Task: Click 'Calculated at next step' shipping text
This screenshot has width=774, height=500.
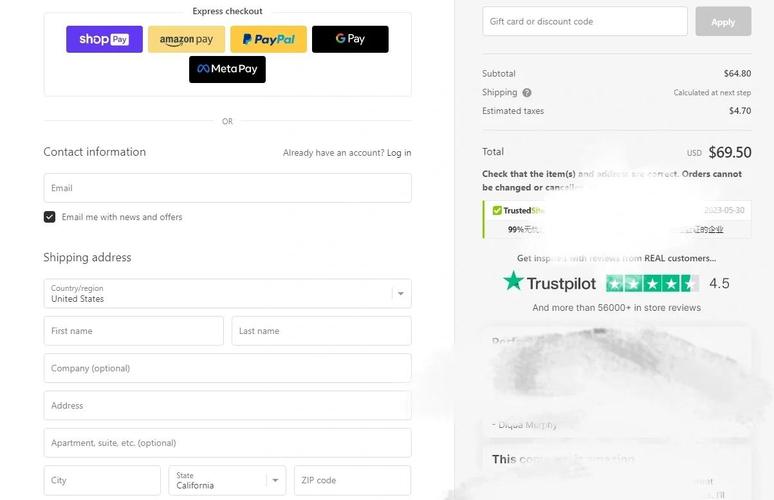Action: coord(712,93)
